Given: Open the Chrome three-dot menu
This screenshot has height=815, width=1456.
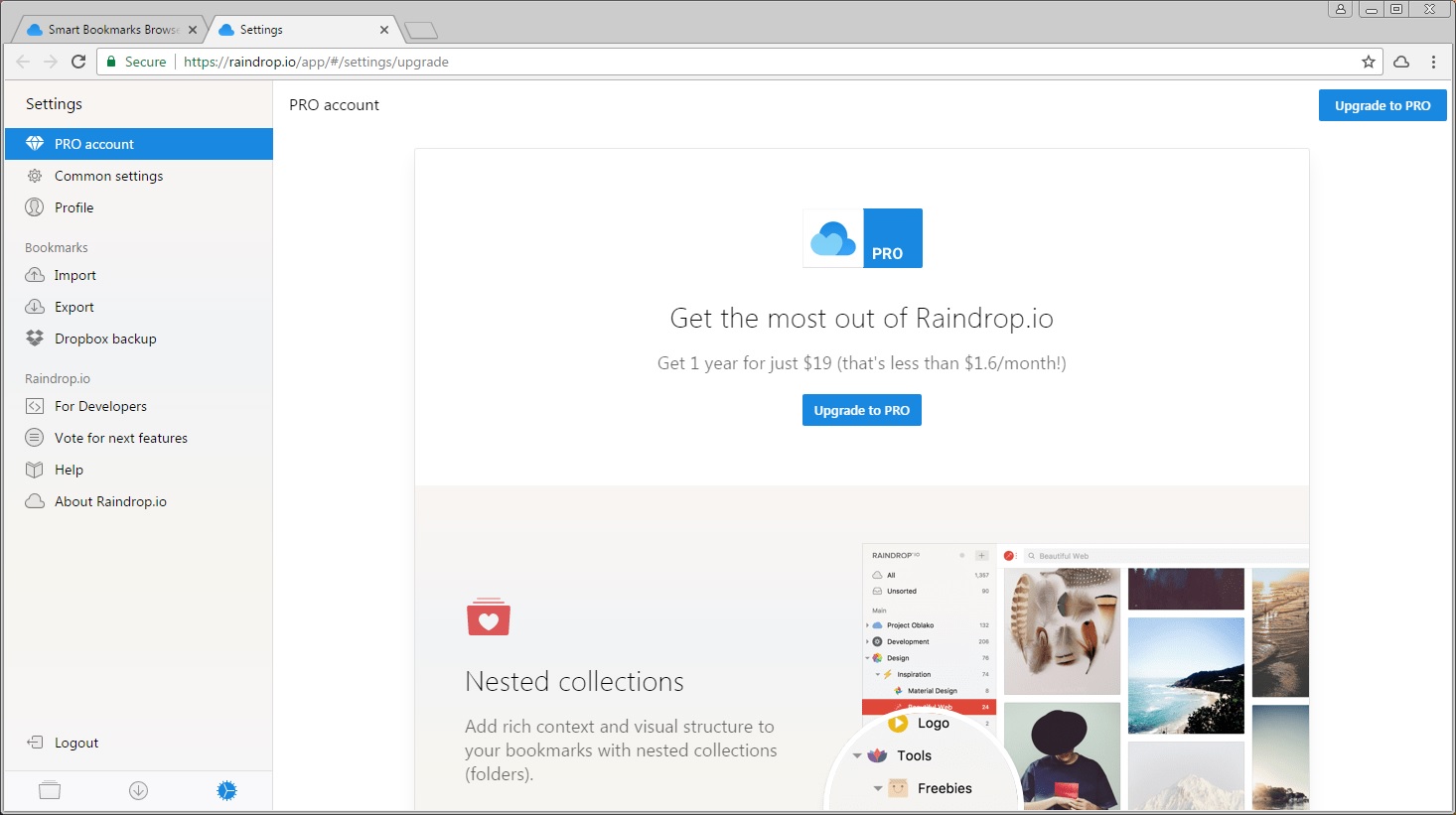Looking at the screenshot, I should 1433,62.
